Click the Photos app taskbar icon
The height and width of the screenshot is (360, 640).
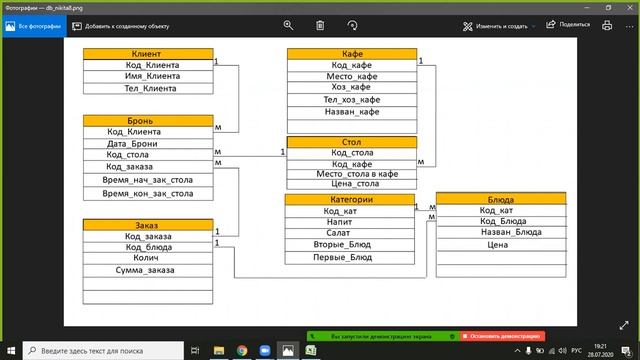(288, 351)
